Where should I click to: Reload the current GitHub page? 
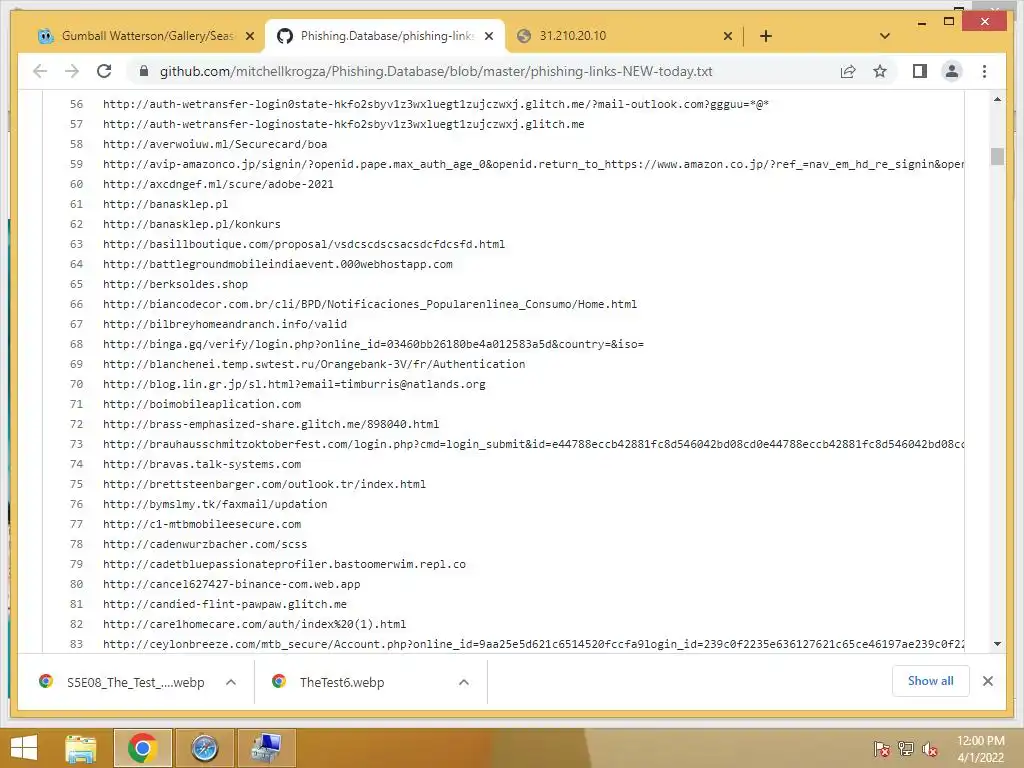104,71
